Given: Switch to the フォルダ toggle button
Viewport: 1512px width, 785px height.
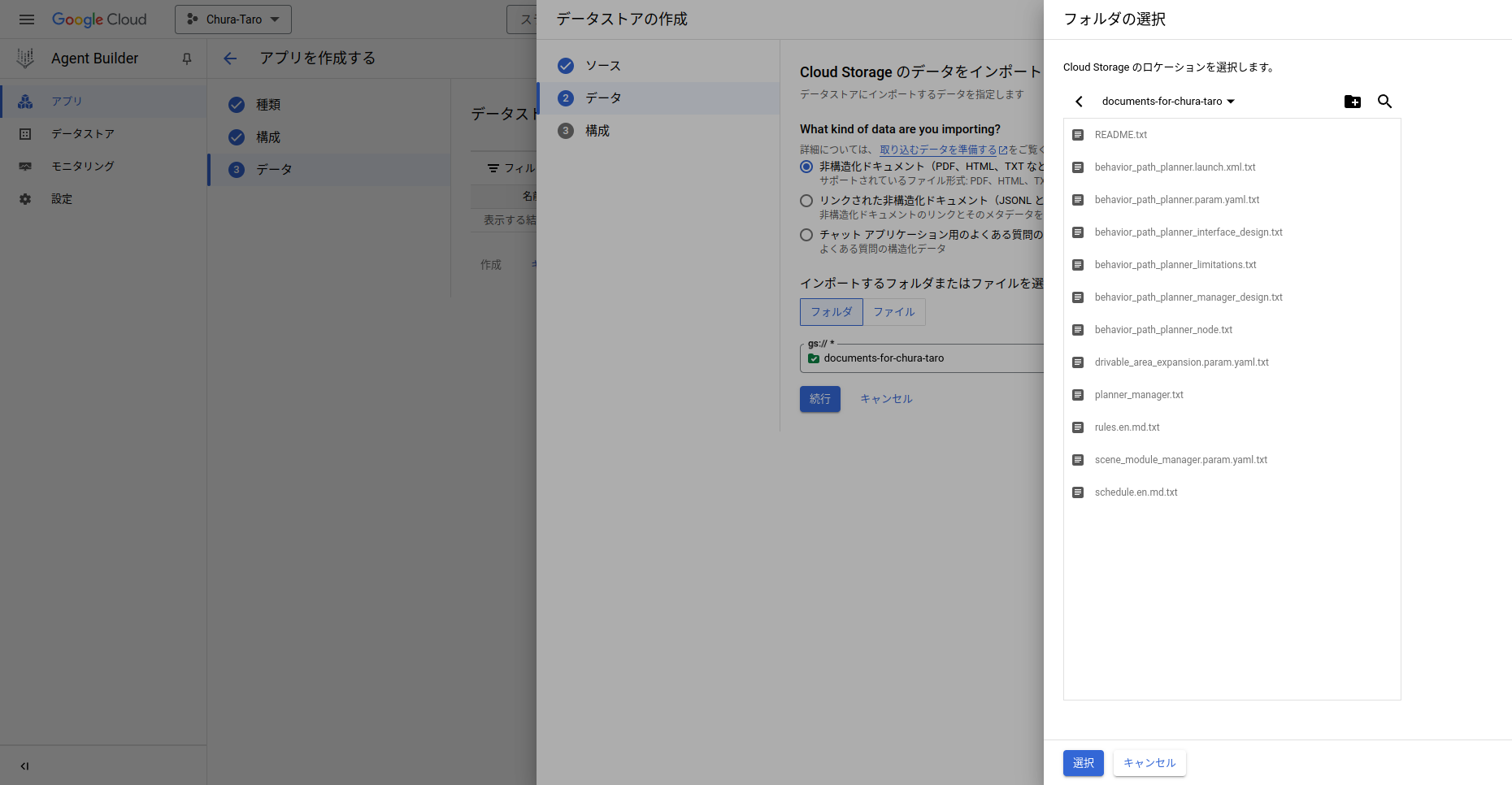Looking at the screenshot, I should (832, 312).
